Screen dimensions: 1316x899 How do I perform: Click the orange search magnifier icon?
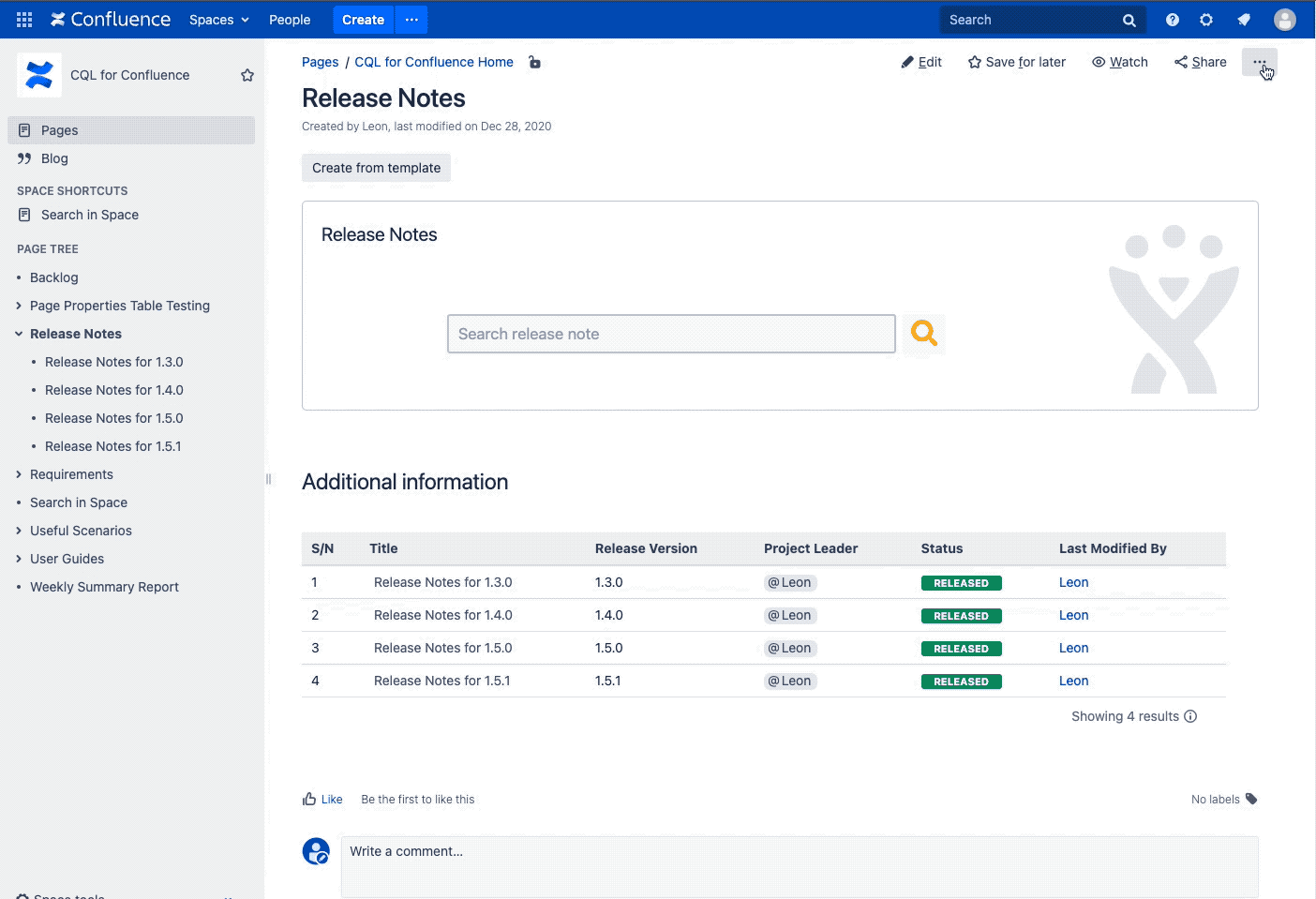(x=923, y=334)
